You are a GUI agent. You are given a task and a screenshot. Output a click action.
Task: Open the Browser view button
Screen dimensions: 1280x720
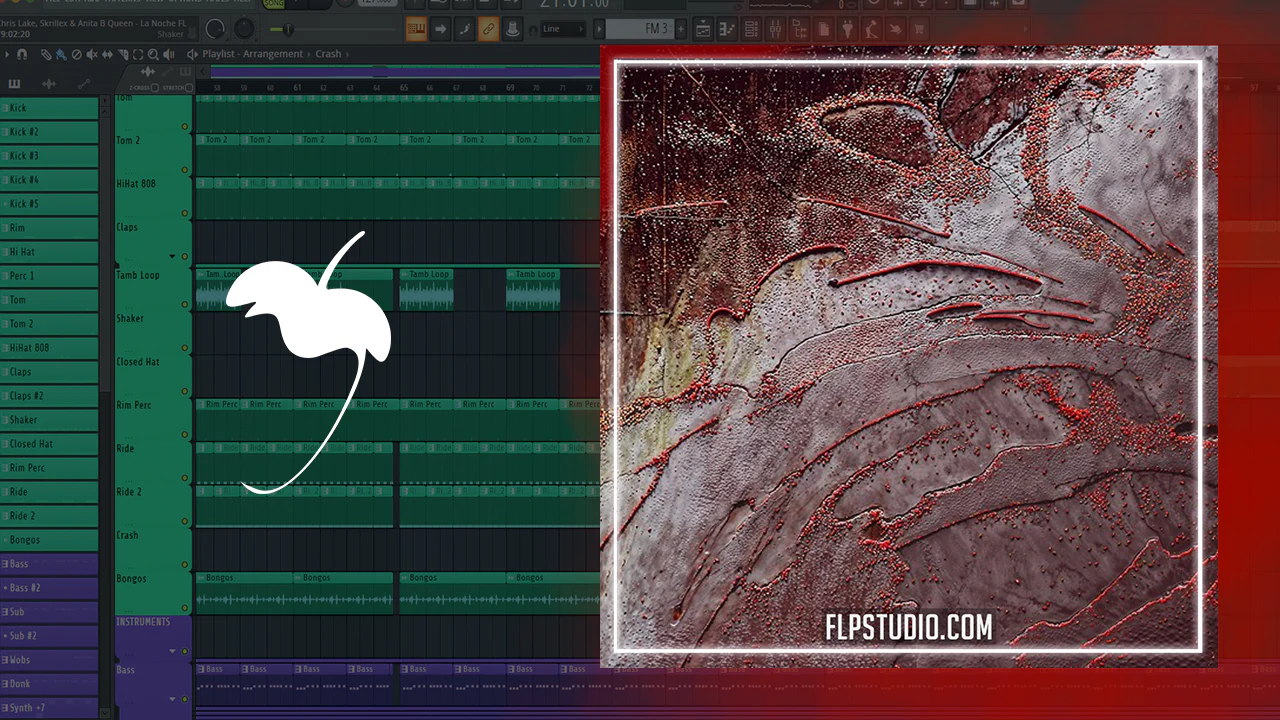coord(799,29)
